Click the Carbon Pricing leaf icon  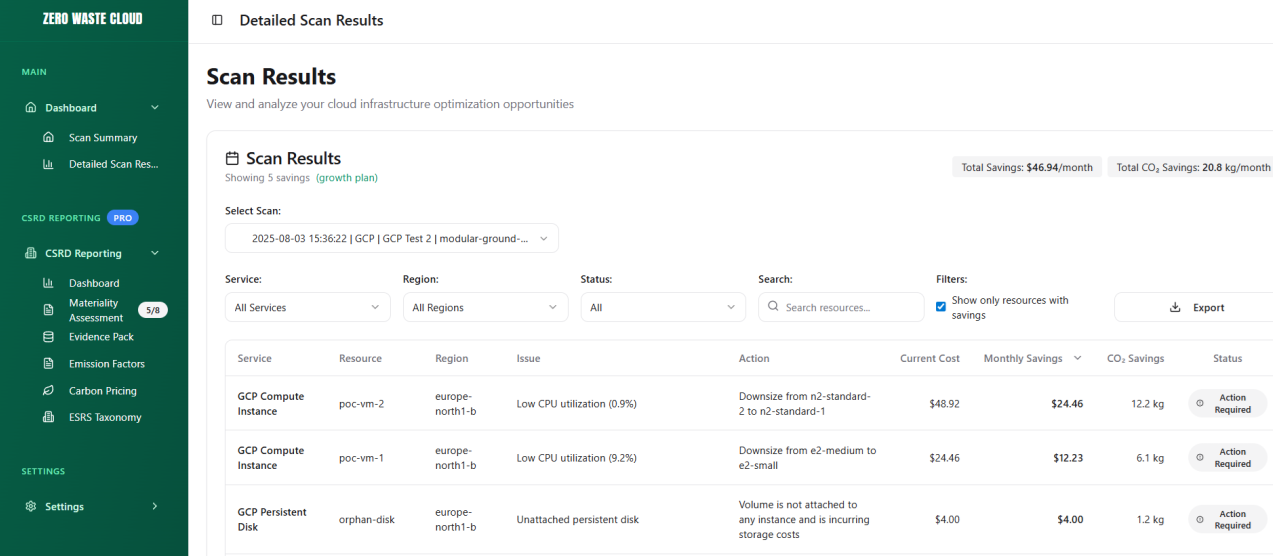[x=48, y=391]
